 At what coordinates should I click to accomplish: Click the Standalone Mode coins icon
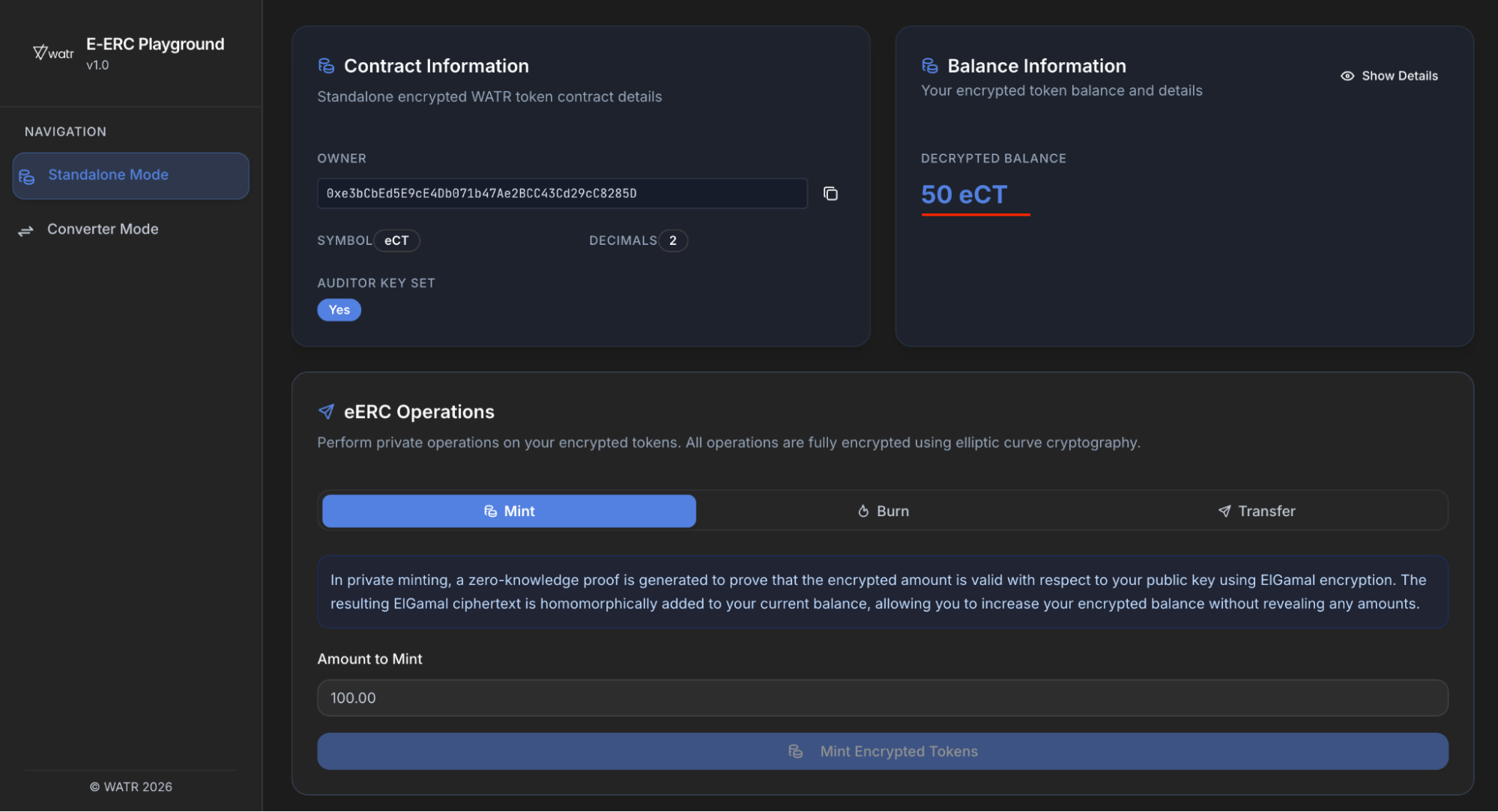click(27, 177)
